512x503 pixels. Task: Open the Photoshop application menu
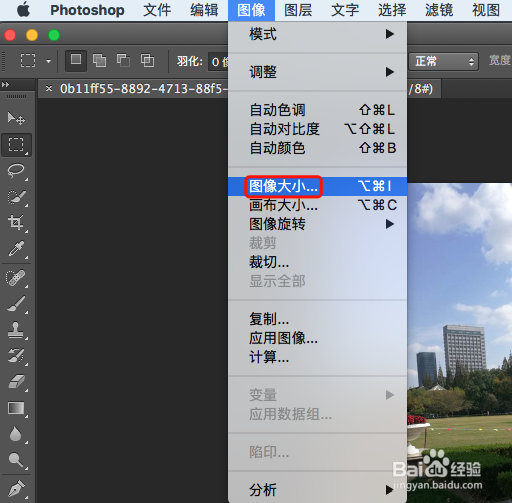point(87,10)
